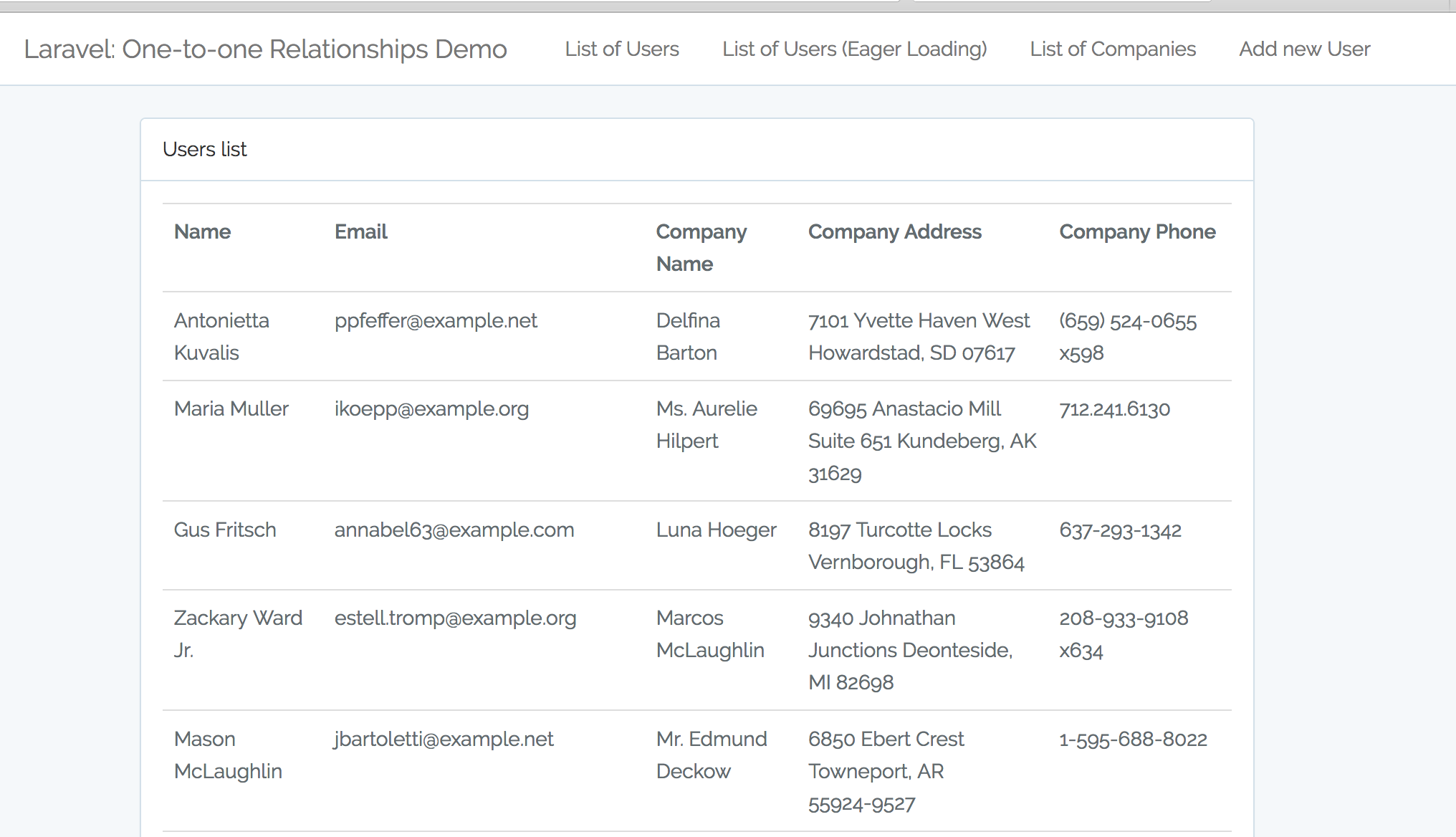Click the Name column header
1456x837 pixels.
click(202, 232)
